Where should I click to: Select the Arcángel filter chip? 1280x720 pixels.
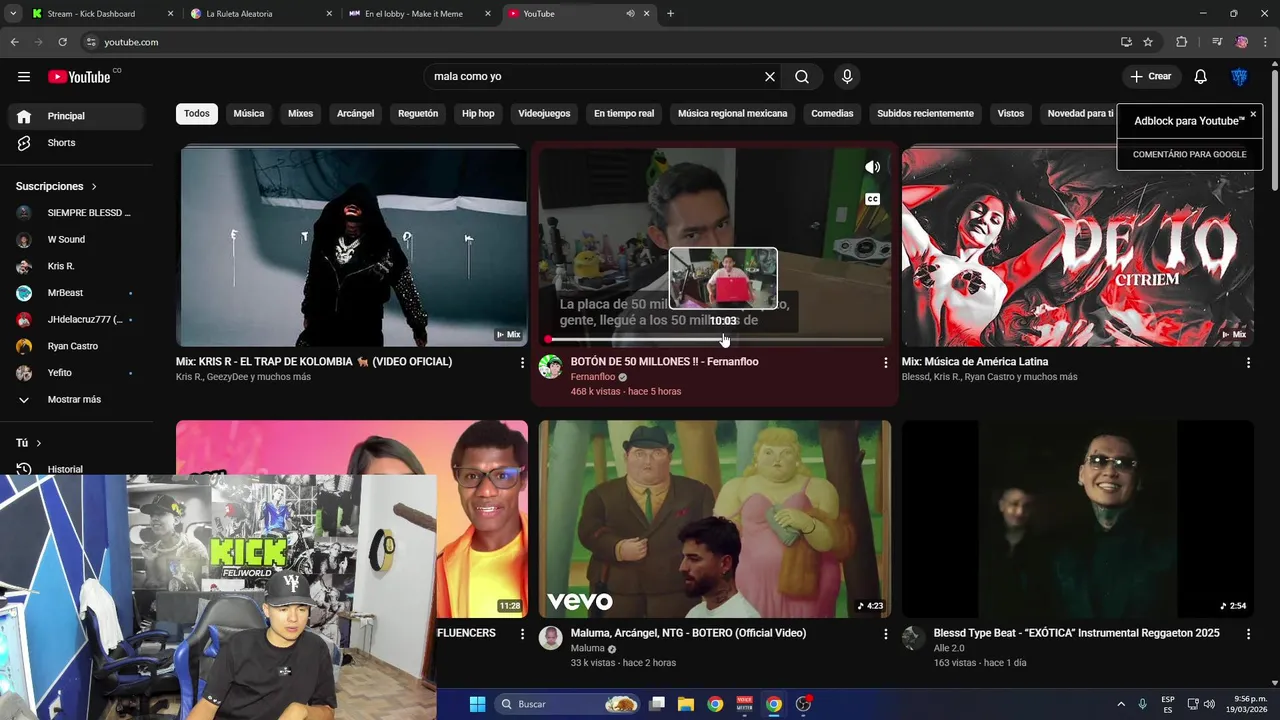pos(355,114)
